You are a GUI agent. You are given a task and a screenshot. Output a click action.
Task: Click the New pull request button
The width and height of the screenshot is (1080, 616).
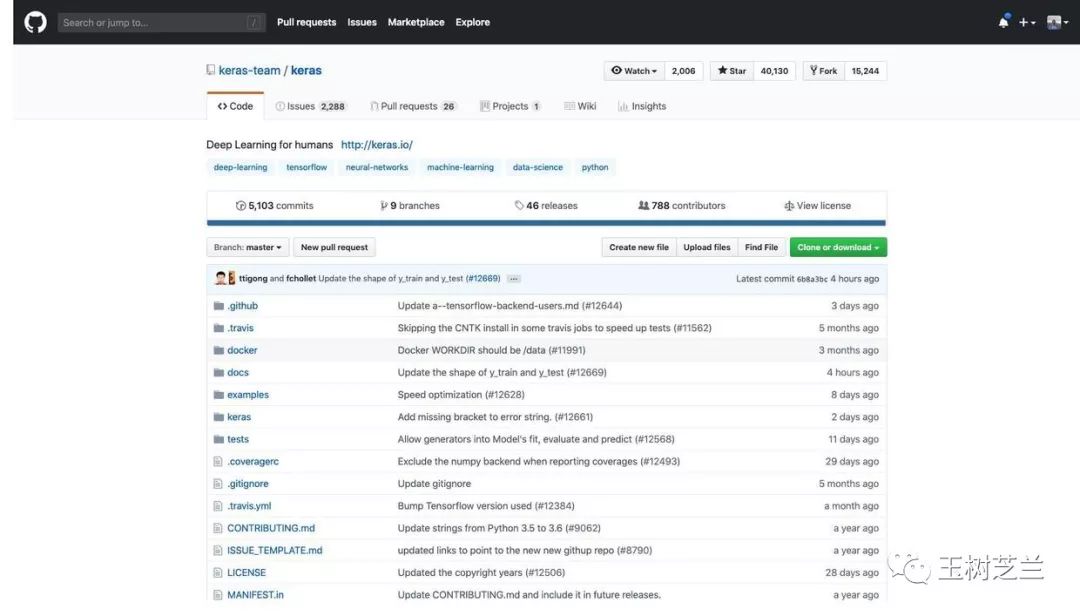tap(334, 247)
